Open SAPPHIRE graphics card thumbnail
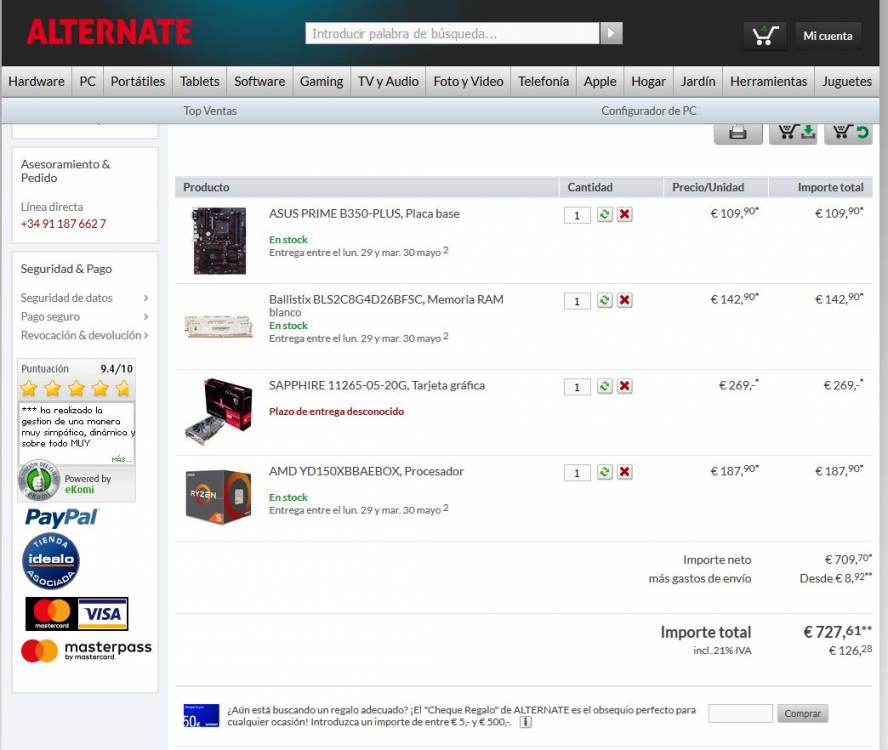 219,412
